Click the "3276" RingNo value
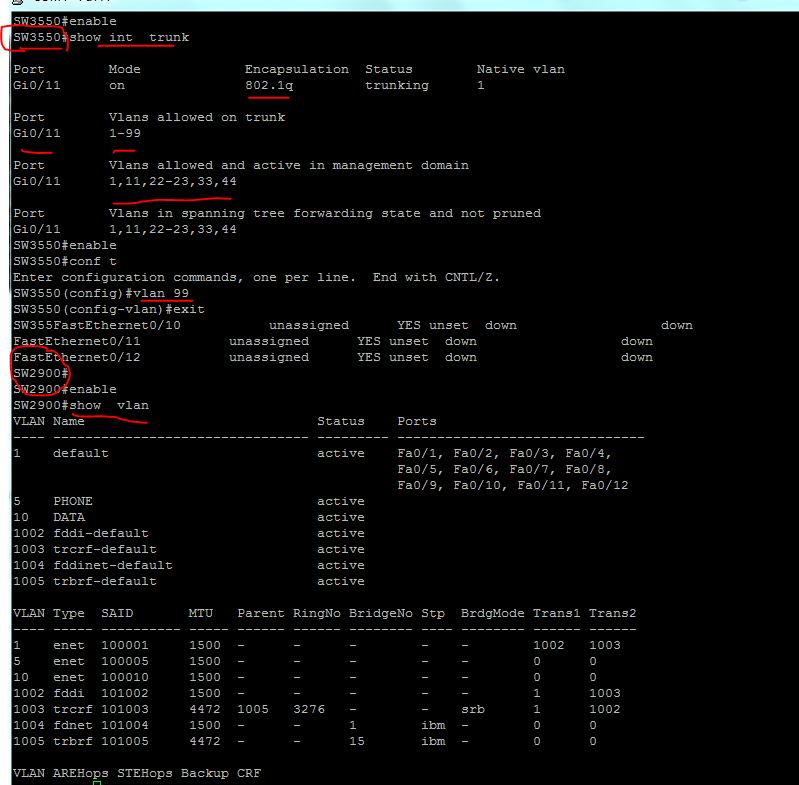 point(309,709)
